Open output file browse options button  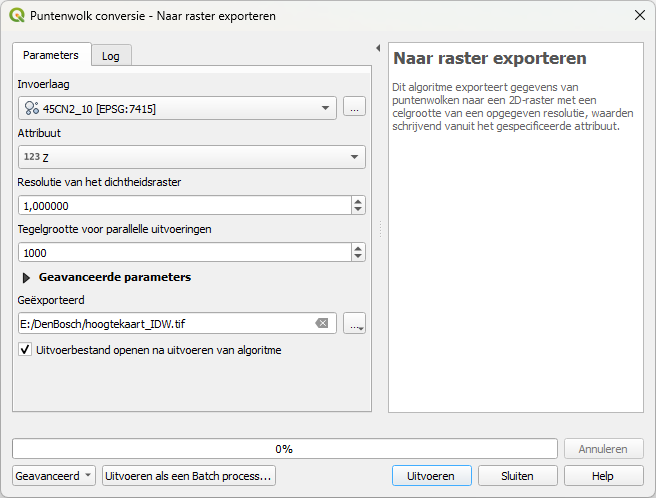(x=354, y=323)
